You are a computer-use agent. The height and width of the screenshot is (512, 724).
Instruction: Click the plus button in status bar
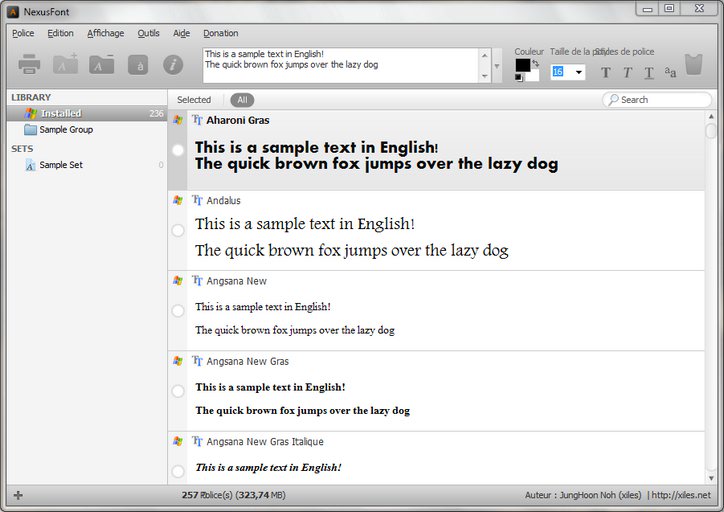(x=18, y=495)
